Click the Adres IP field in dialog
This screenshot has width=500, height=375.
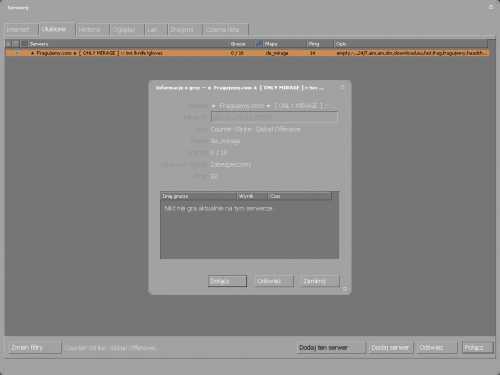point(274,117)
